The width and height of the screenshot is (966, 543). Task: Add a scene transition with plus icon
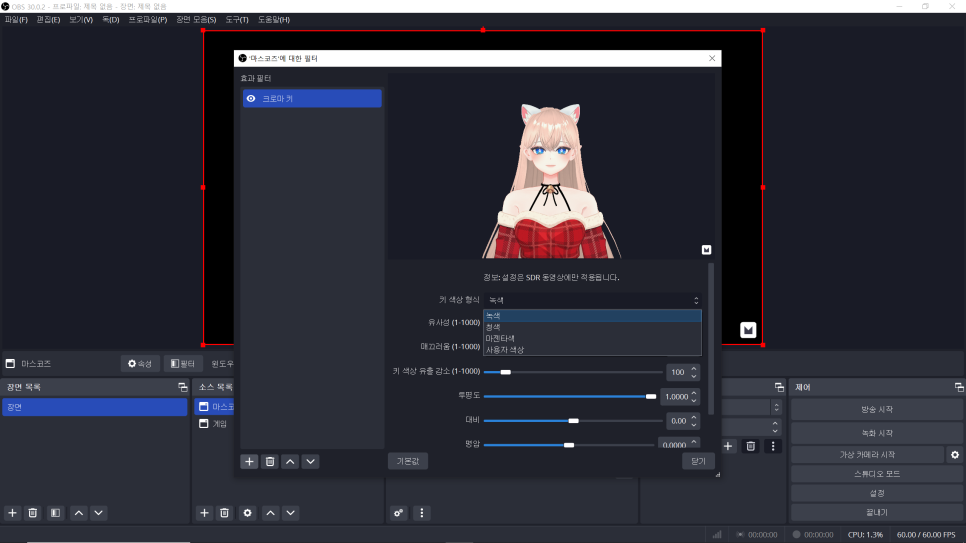point(728,446)
